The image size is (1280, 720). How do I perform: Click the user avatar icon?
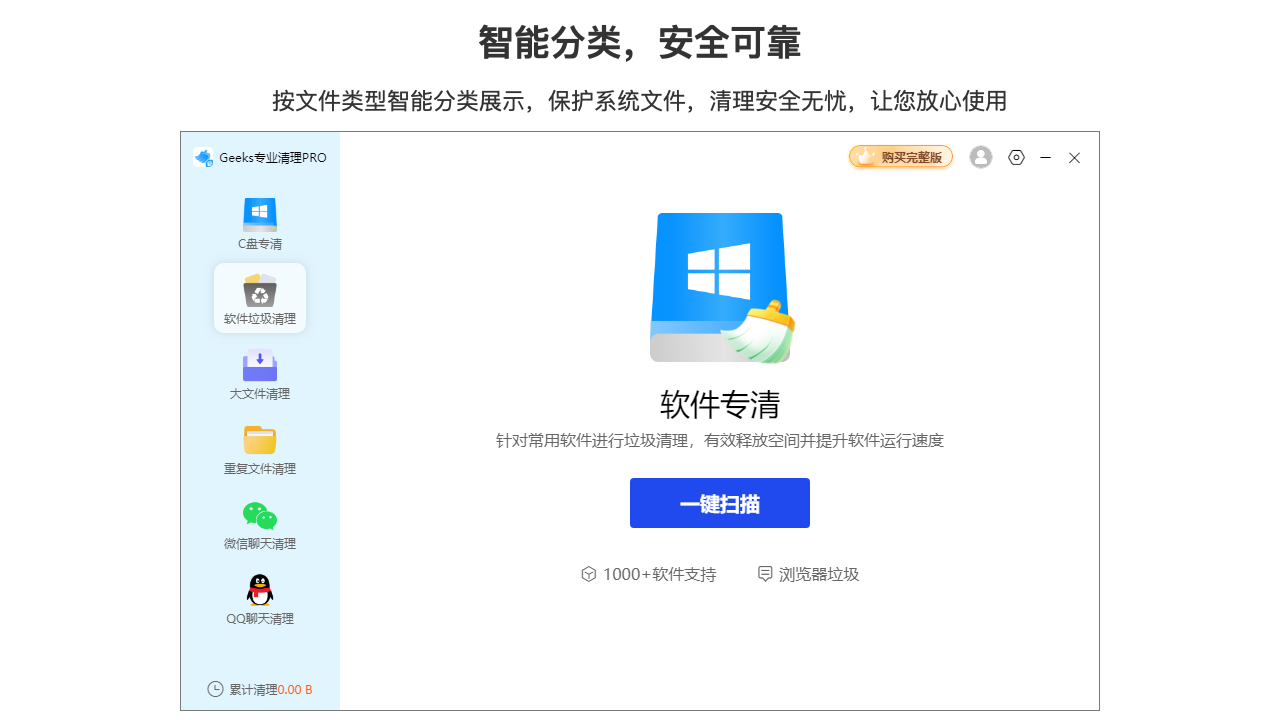tap(980, 157)
